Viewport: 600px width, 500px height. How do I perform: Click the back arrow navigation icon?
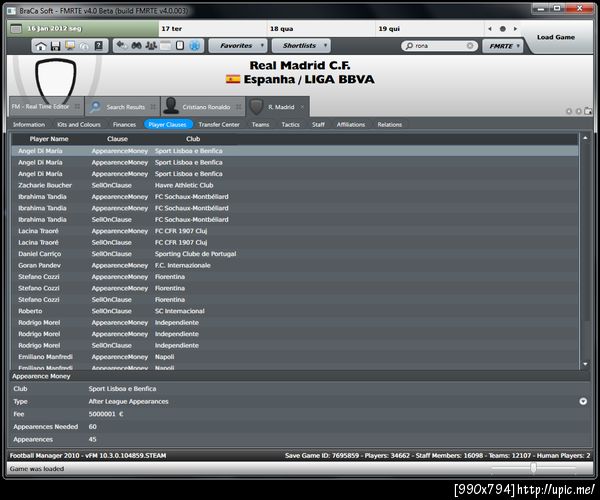click(121, 46)
